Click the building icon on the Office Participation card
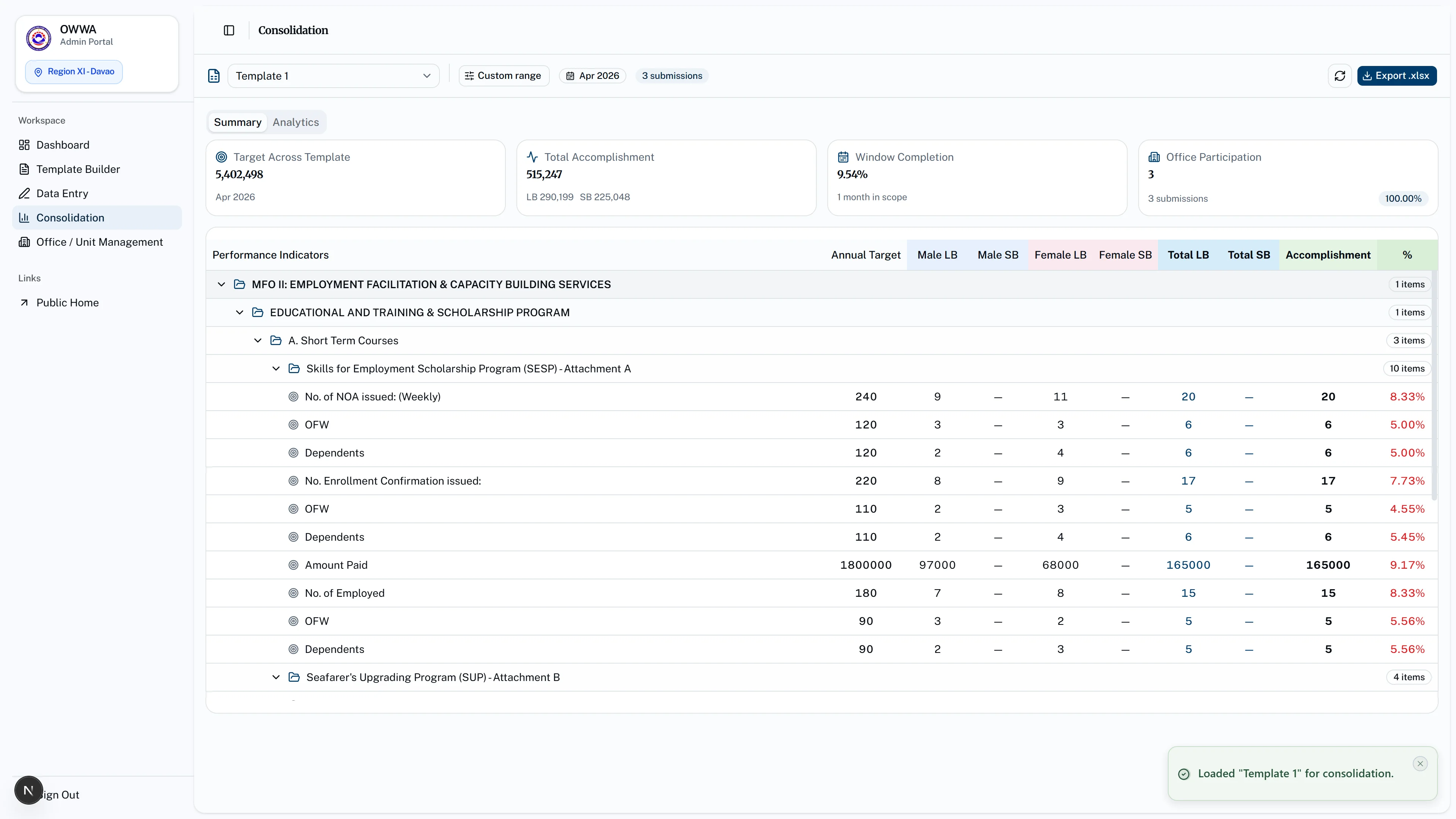The width and height of the screenshot is (1456, 819). pos(1154,157)
